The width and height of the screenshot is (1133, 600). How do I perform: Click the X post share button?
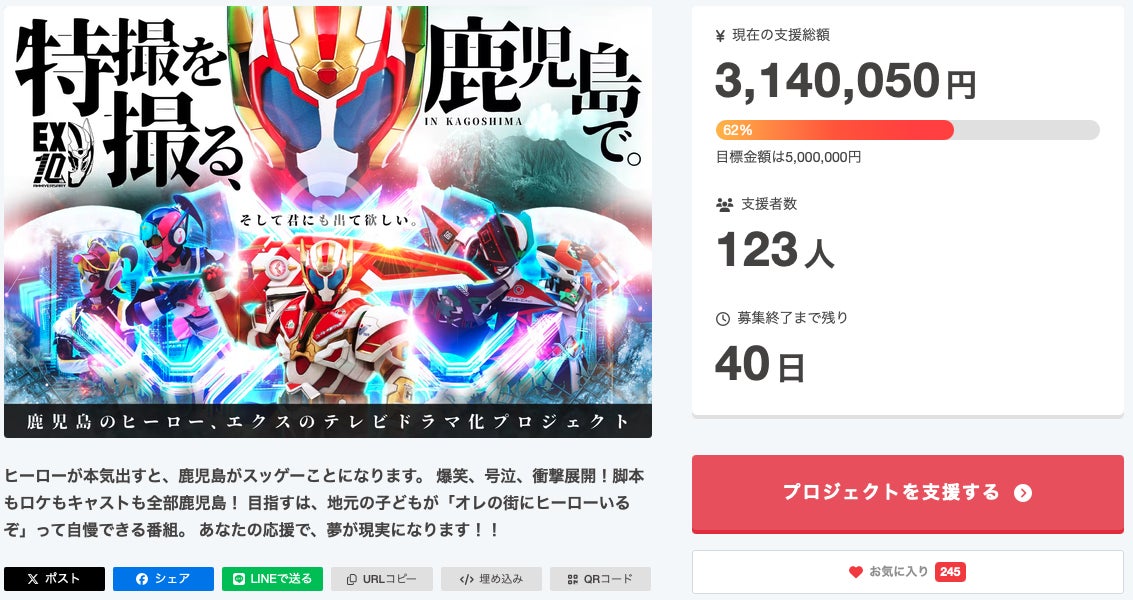pos(54,578)
